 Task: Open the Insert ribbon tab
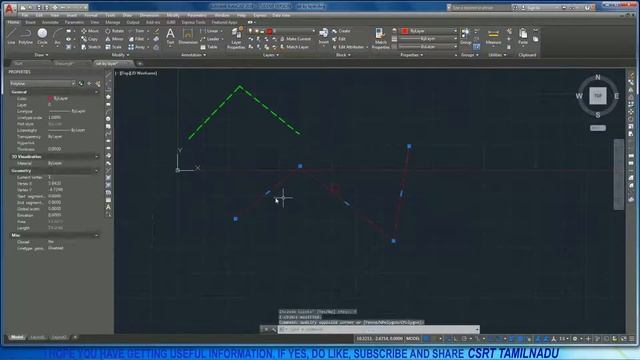31,22
